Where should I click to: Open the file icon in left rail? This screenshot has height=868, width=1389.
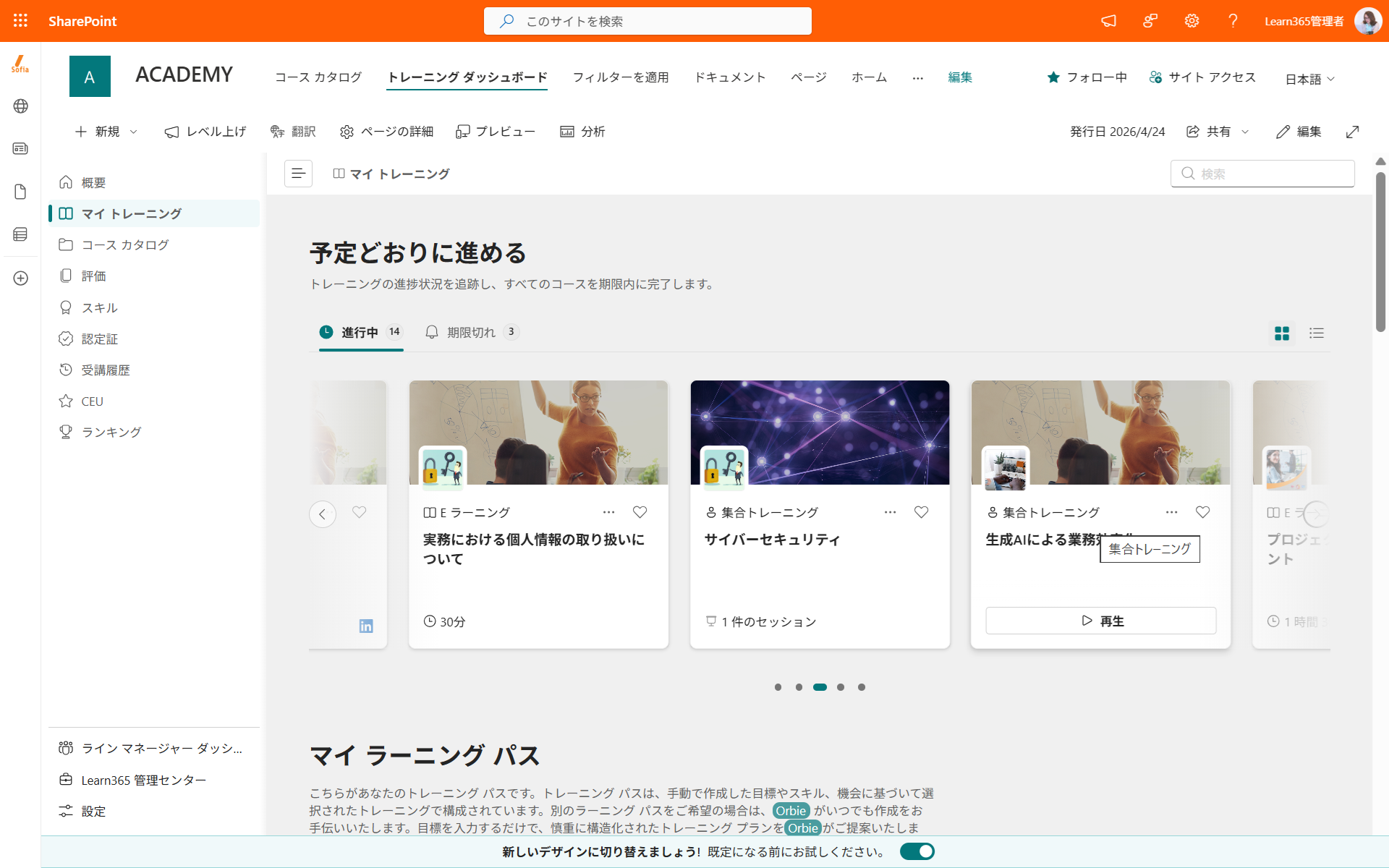tap(20, 192)
